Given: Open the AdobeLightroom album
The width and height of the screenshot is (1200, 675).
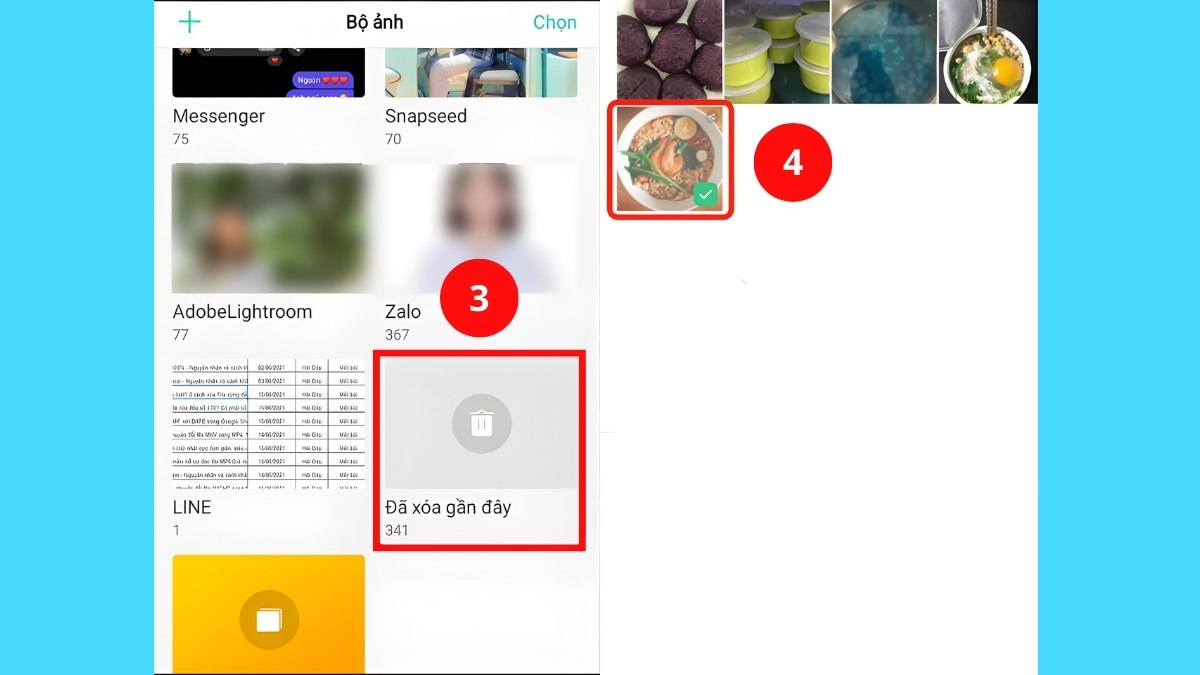Looking at the screenshot, I should [269, 228].
